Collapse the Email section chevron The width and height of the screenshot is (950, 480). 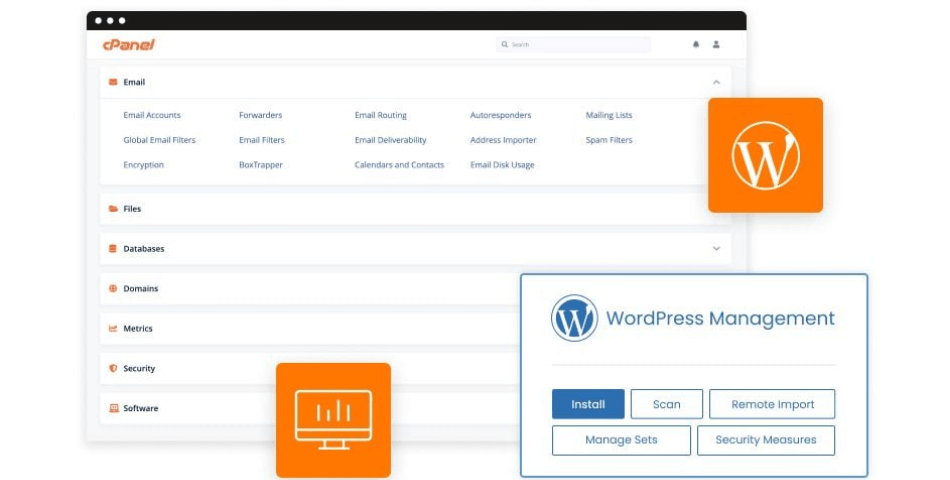point(716,82)
